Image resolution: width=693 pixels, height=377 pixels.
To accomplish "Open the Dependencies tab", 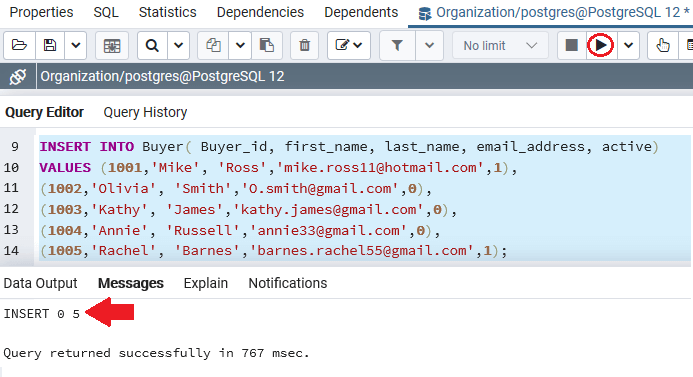I will 260,12.
